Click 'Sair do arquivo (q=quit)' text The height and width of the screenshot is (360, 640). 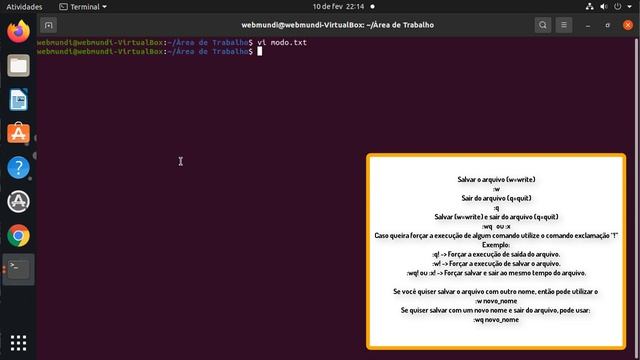[x=496, y=198]
